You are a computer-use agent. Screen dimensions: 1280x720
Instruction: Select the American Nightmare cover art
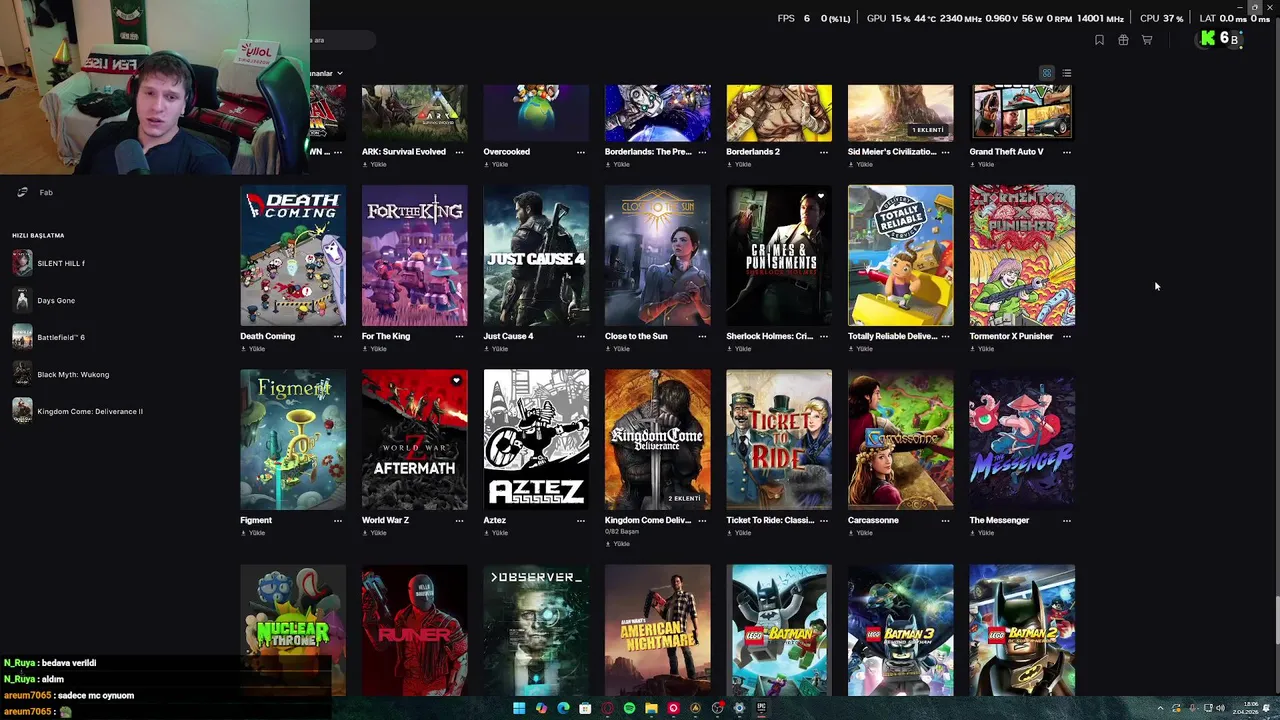pos(657,630)
